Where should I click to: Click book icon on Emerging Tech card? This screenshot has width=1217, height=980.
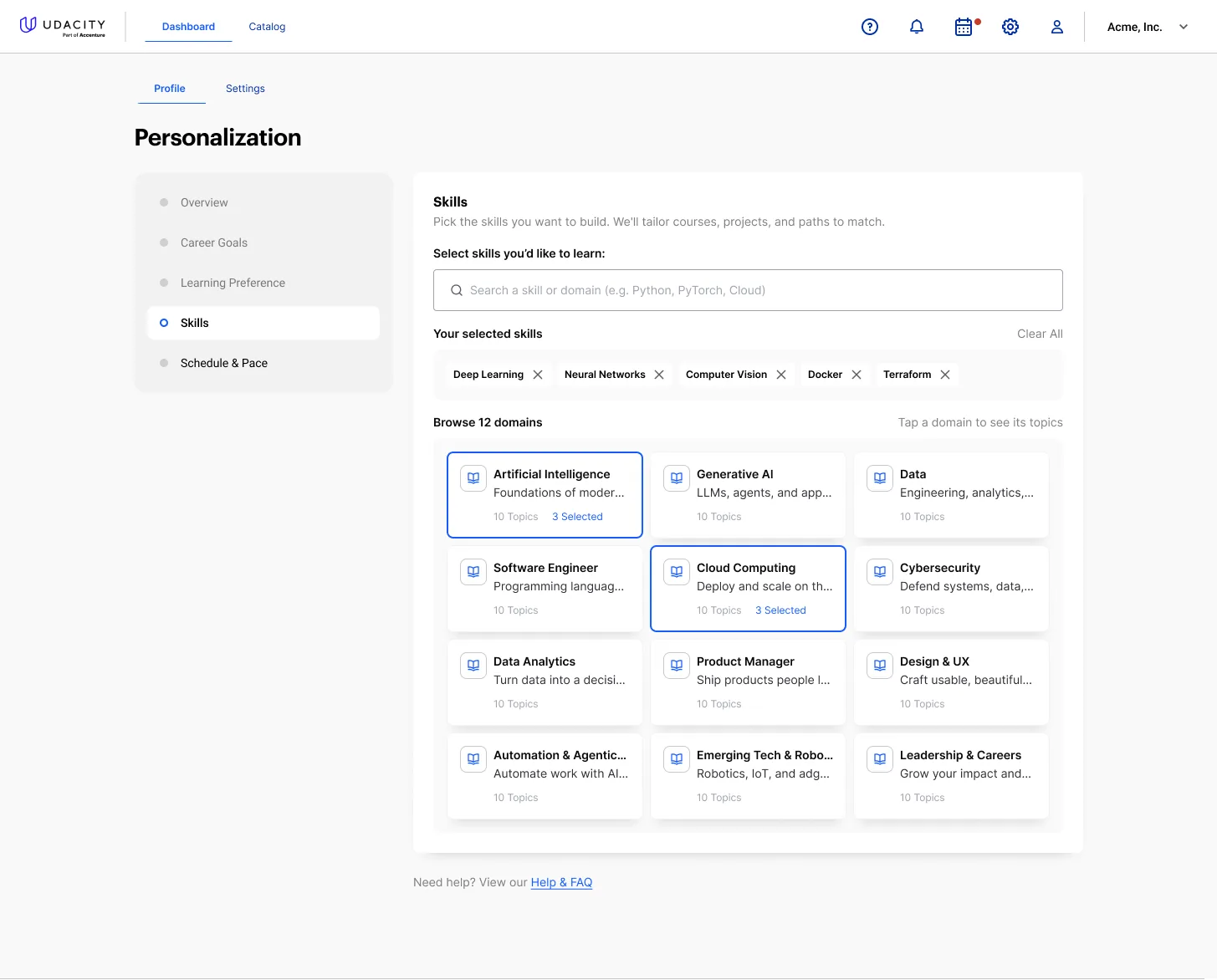677,759
